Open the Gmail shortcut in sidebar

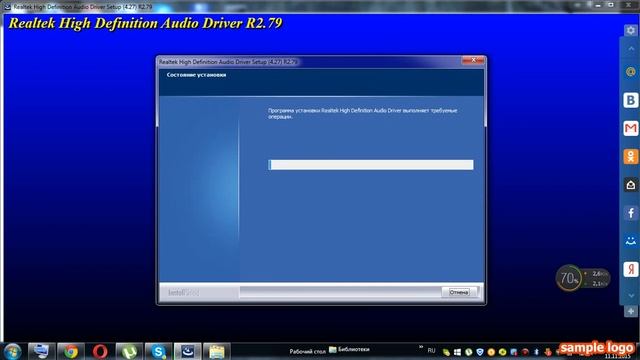631,128
